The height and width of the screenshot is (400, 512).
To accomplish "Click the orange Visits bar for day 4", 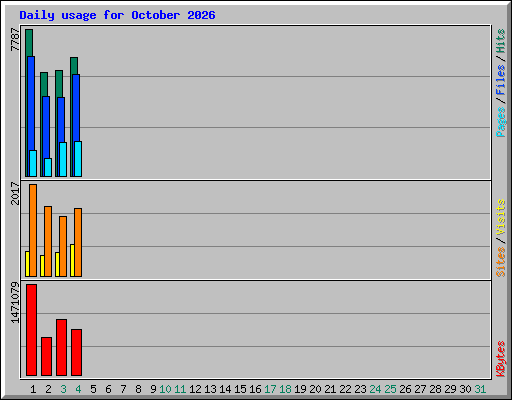I will tap(78, 242).
